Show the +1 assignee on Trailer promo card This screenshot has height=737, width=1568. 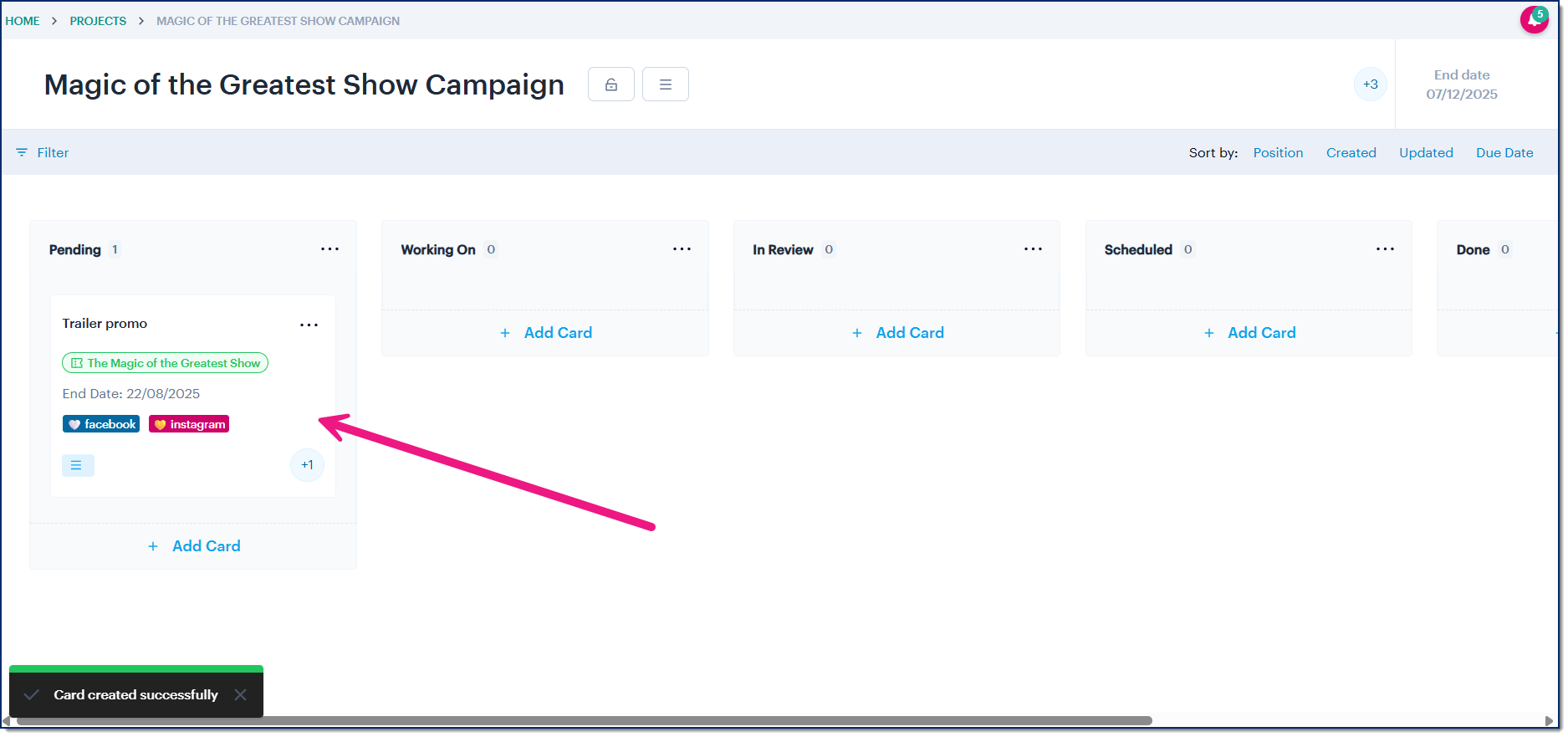coord(307,465)
